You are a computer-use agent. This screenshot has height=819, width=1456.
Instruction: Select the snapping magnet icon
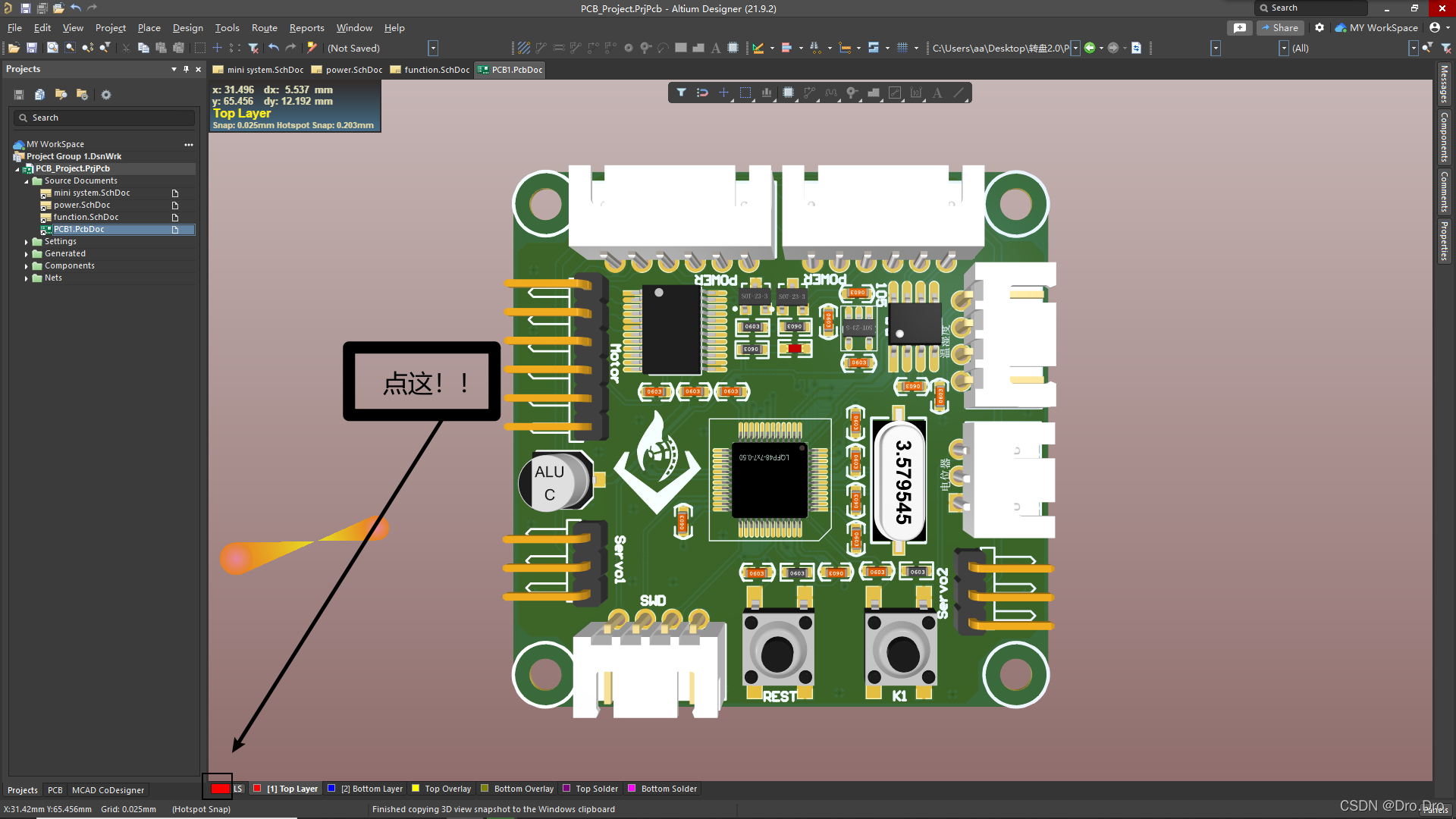click(702, 93)
